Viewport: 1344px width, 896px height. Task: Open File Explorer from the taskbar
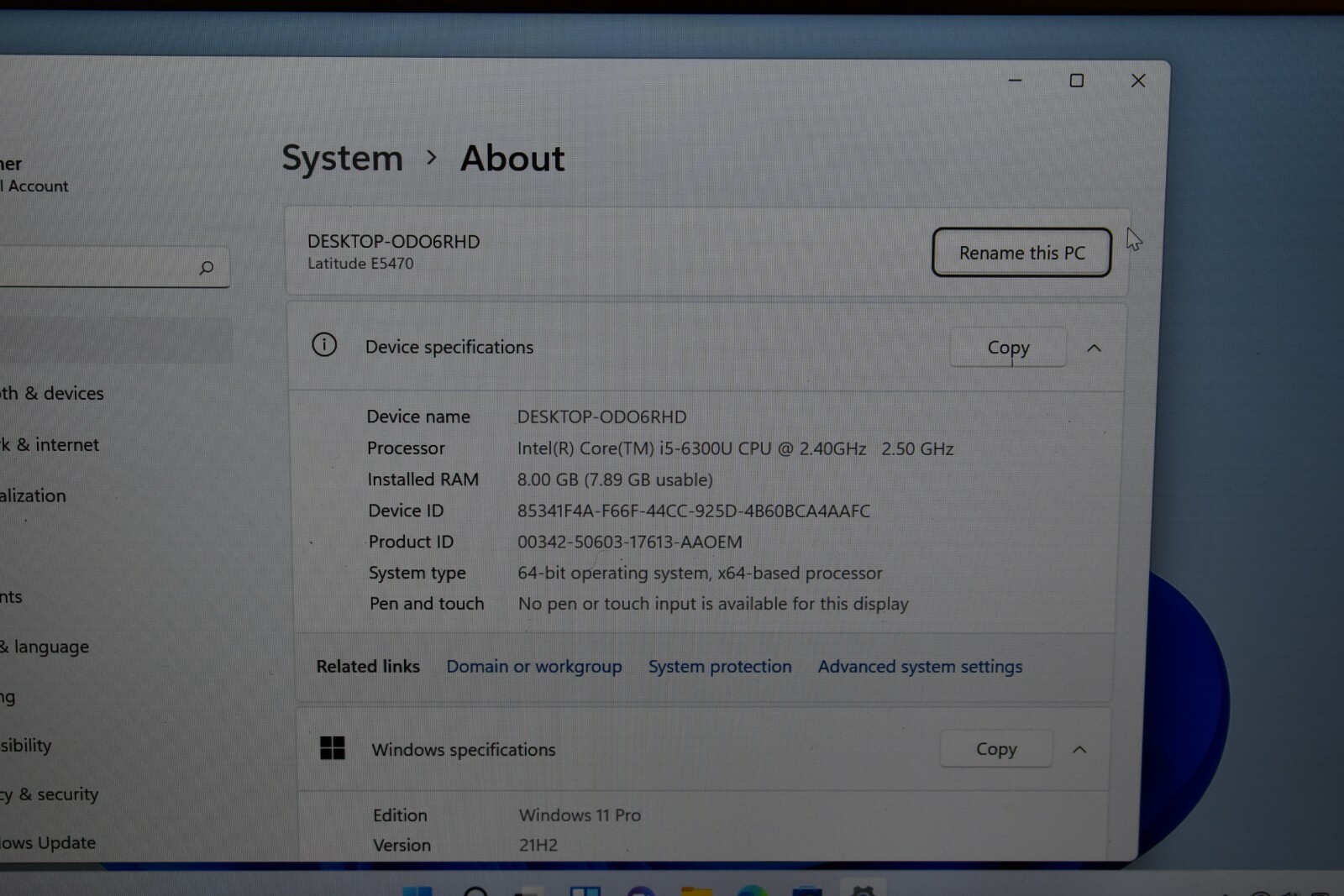point(696,890)
